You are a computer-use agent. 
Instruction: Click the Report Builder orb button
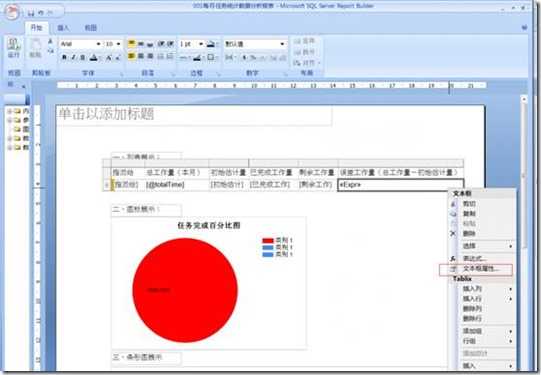(x=11, y=13)
